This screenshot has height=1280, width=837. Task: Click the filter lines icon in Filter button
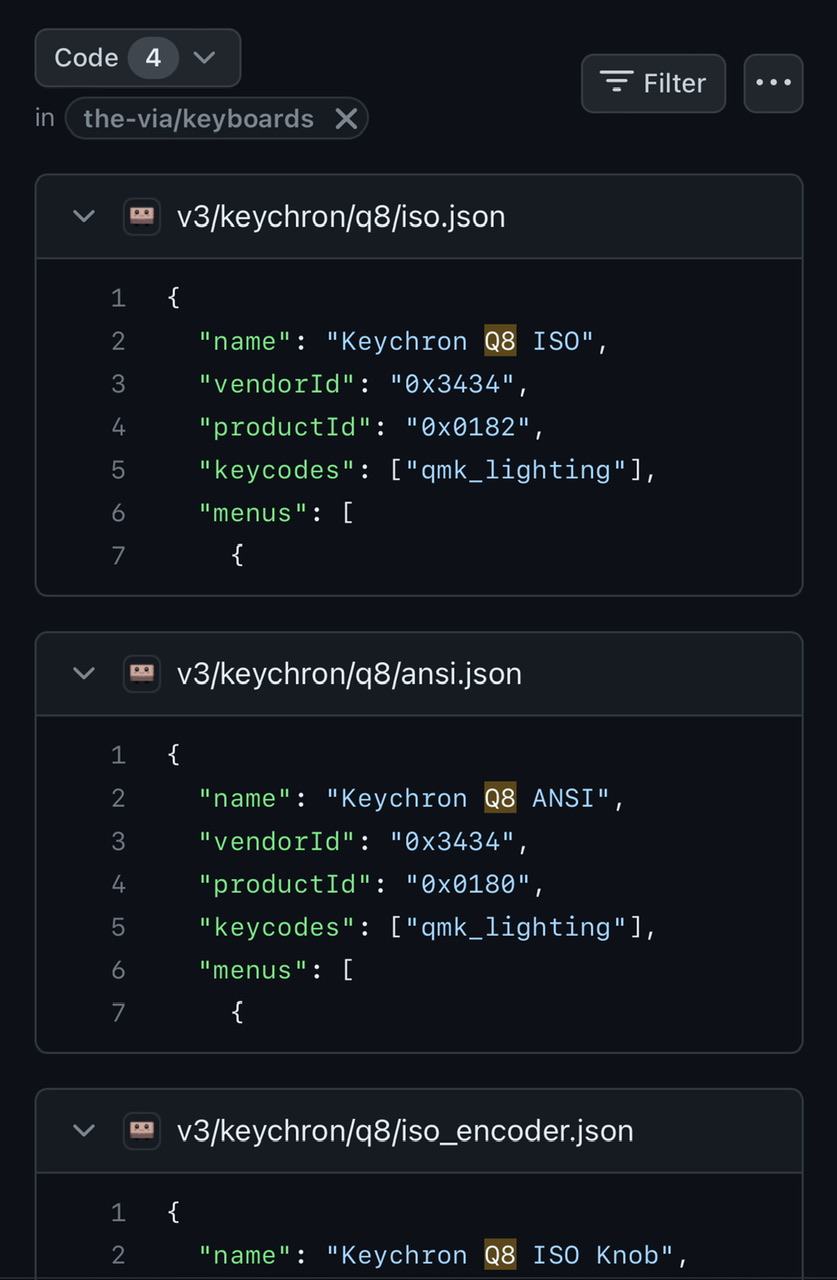coord(616,83)
